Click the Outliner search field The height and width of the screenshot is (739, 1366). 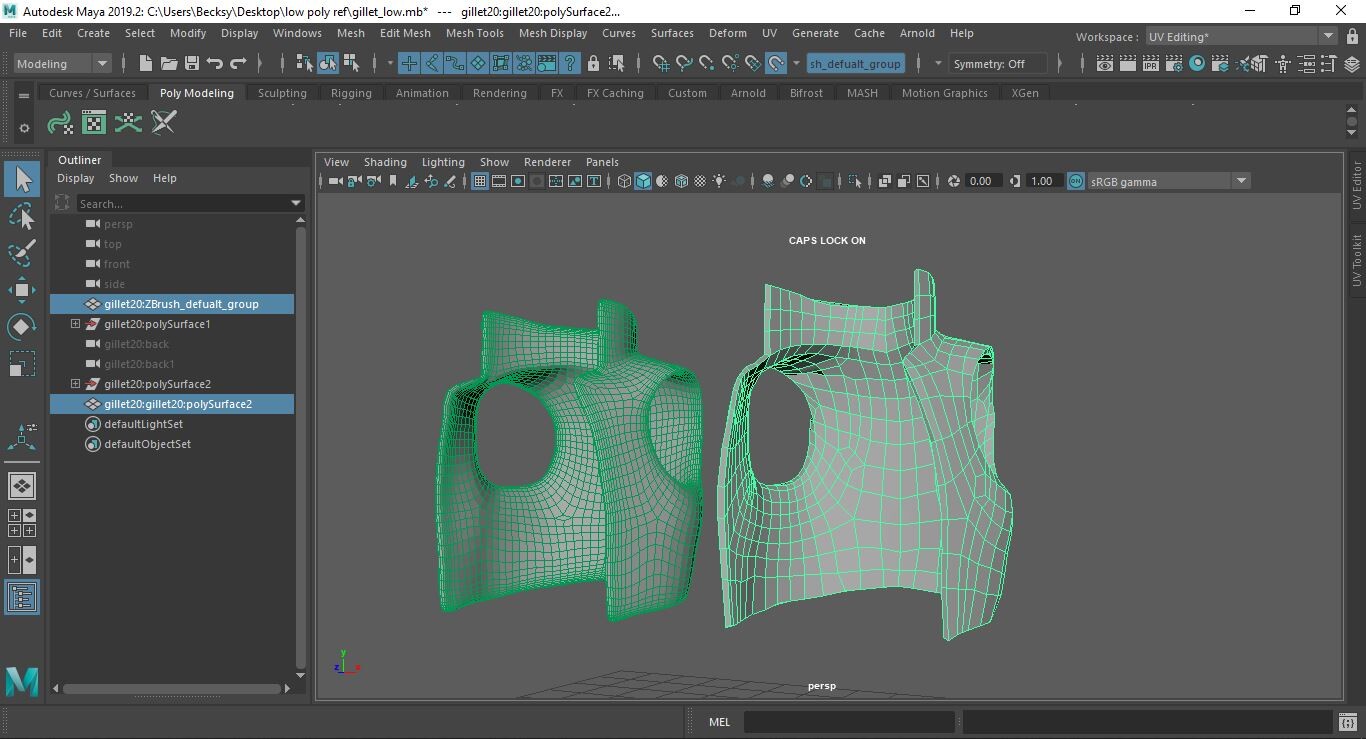184,204
